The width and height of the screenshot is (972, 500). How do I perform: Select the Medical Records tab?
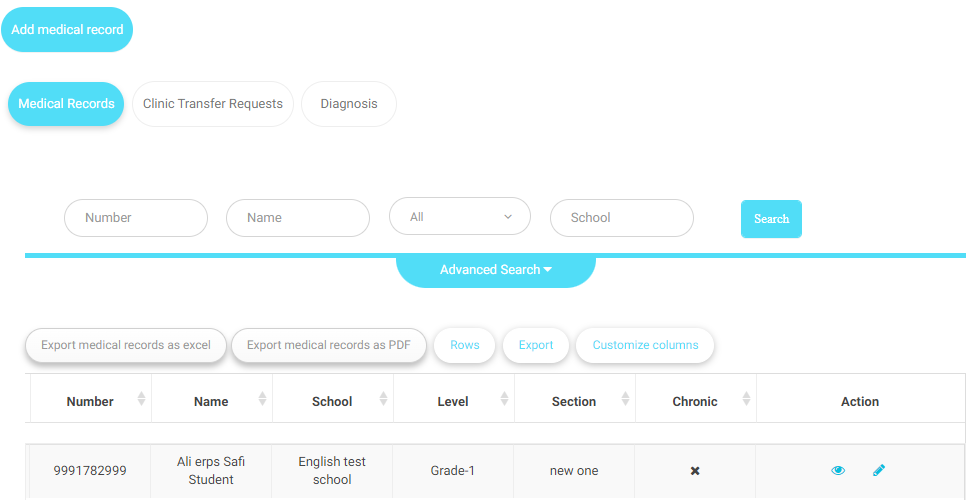[66, 104]
